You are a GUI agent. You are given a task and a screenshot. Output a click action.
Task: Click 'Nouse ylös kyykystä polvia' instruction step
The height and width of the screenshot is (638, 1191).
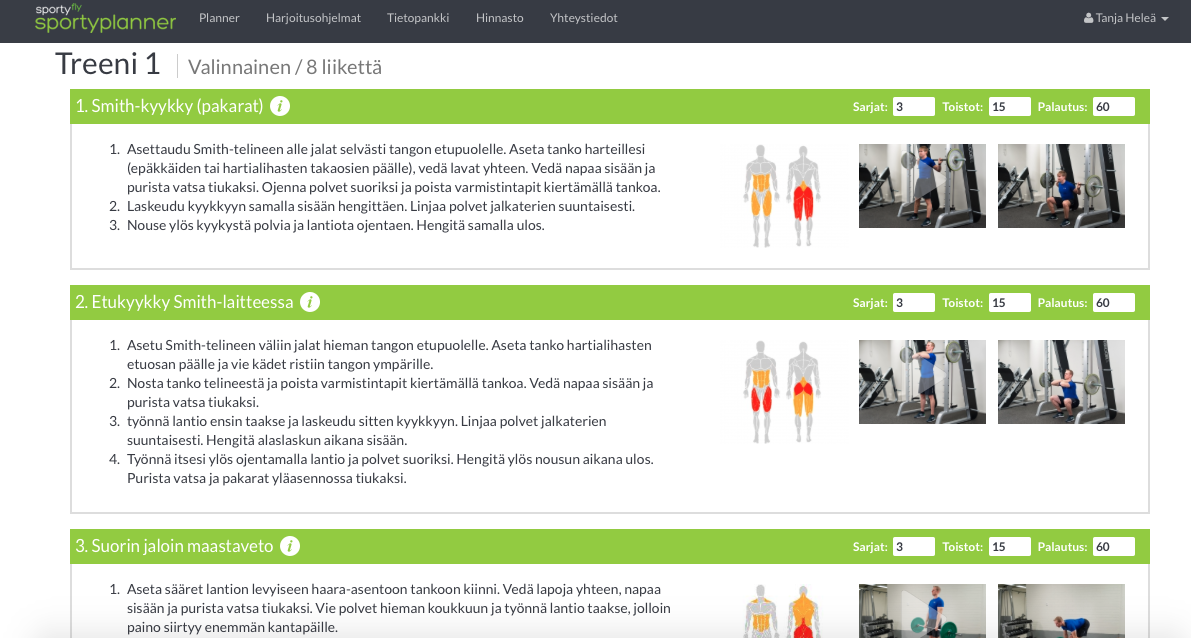336,226
